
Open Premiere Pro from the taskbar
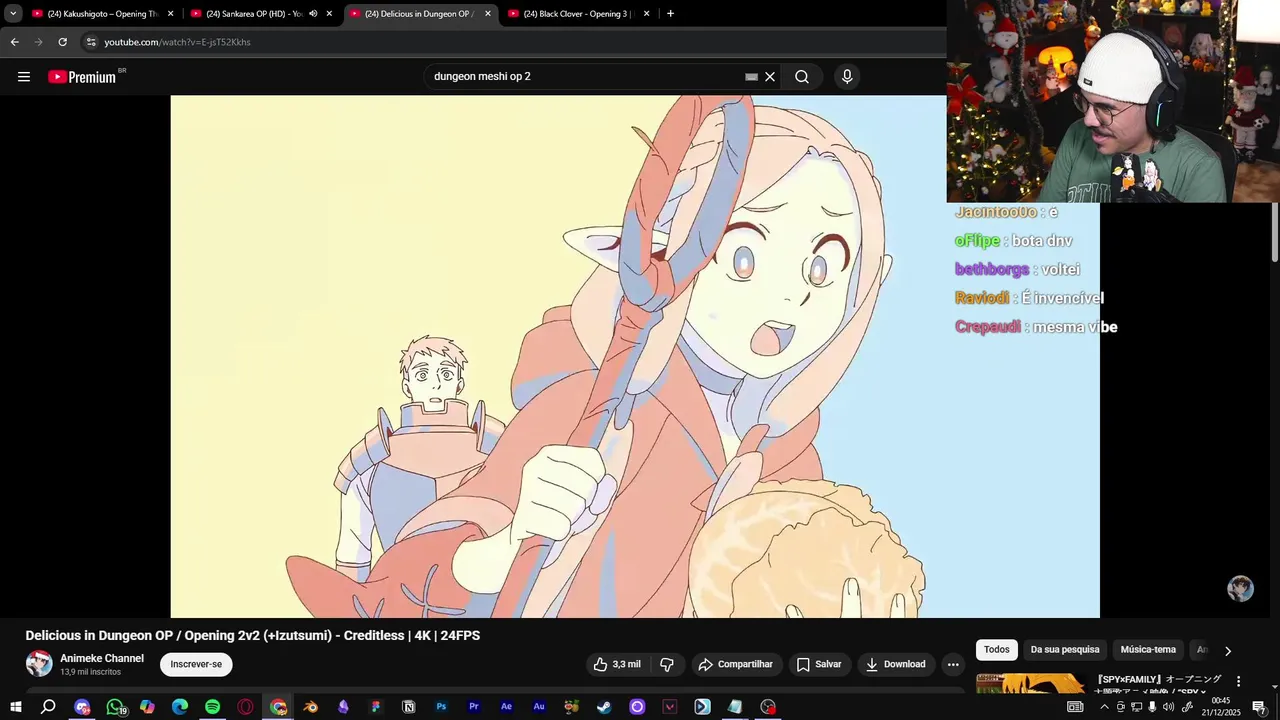coord(474,707)
